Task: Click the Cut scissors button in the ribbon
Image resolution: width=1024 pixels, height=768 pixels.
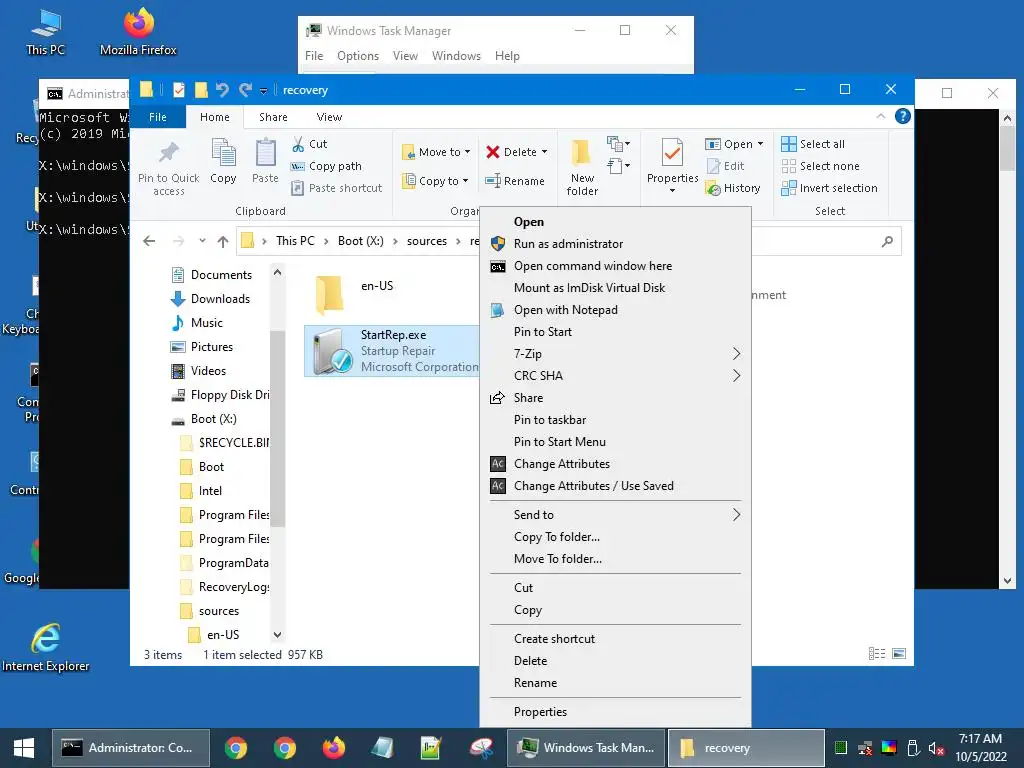Action: pyautogui.click(x=309, y=144)
